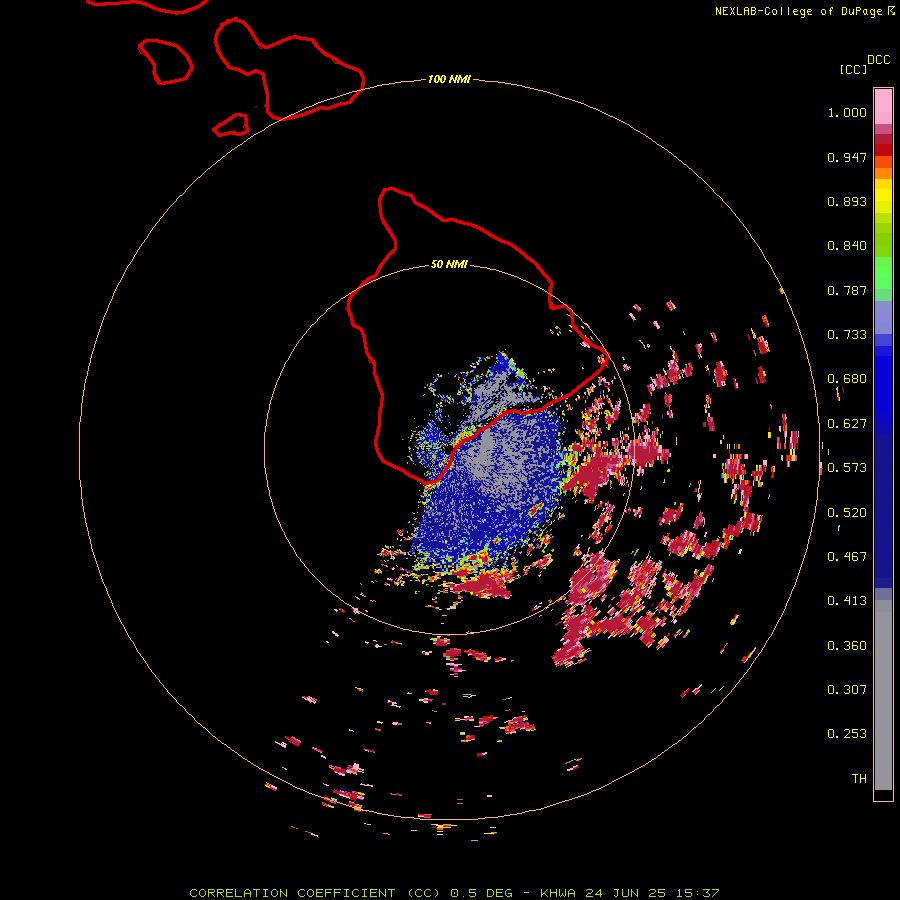900x900 pixels.
Task: Click the NEXLAB-College of DuPage credit text
Action: 798,11
